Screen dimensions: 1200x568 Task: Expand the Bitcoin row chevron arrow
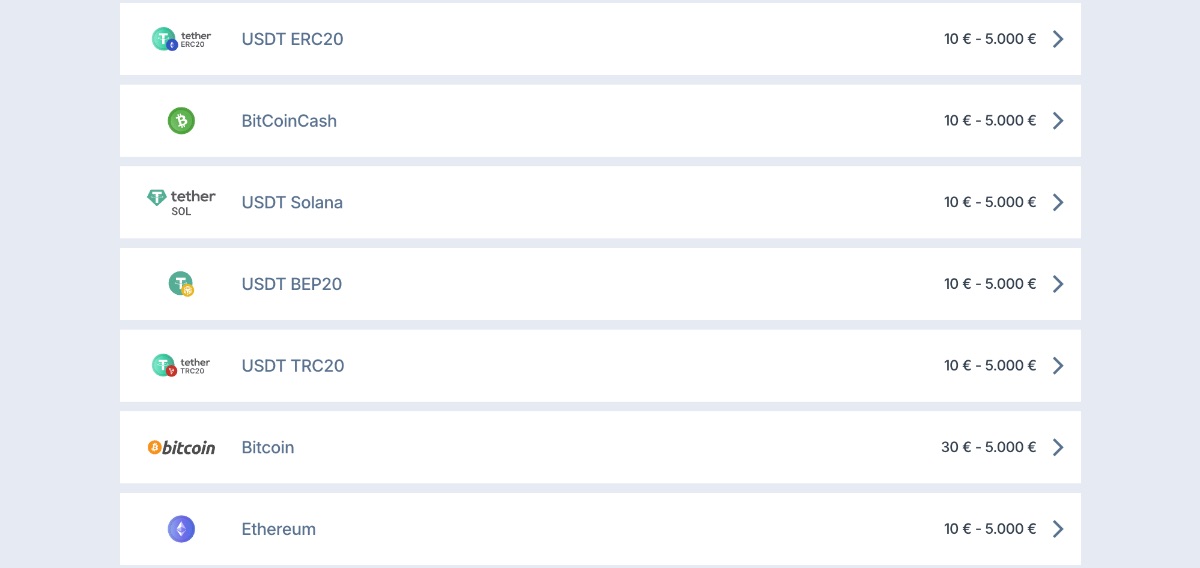(1058, 447)
